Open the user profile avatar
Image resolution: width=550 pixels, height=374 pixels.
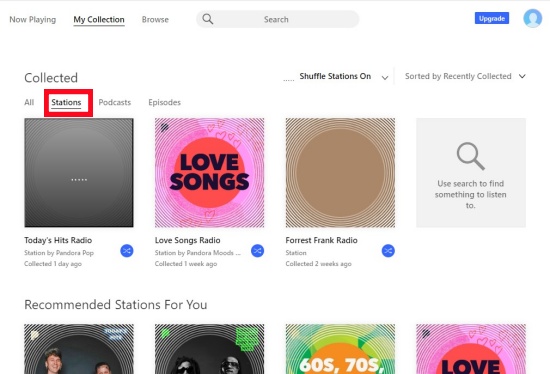click(532, 18)
